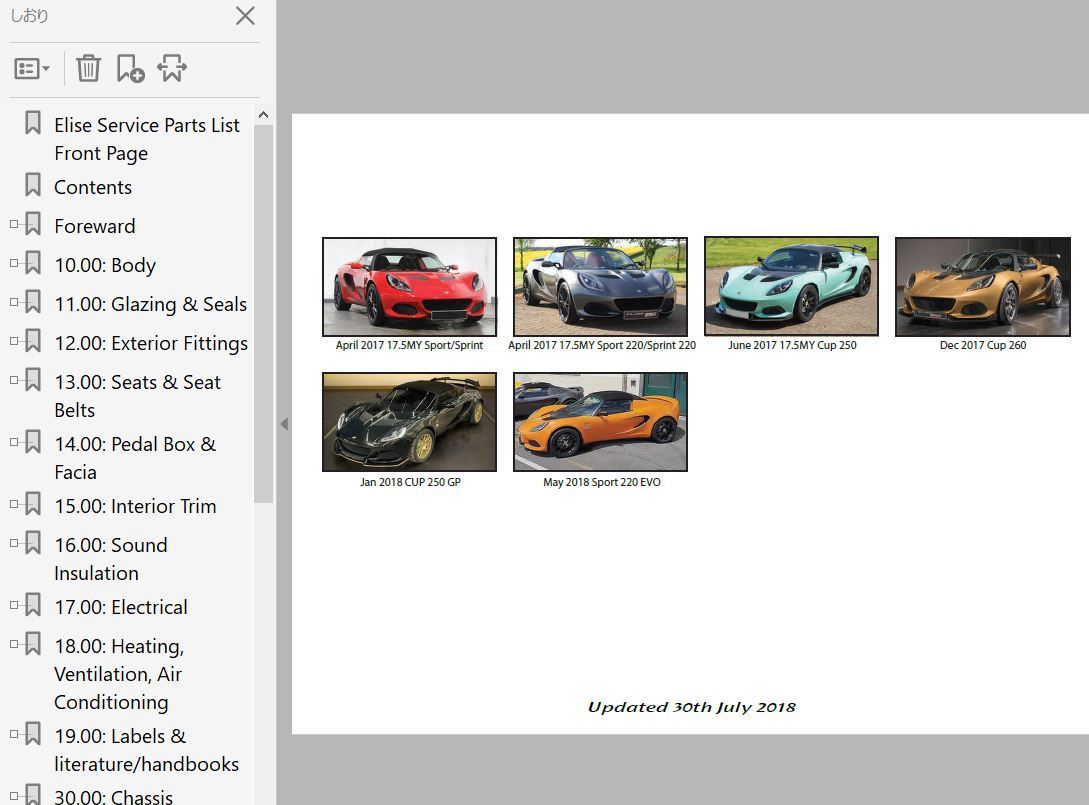Image resolution: width=1089 pixels, height=805 pixels.
Task: Click bookmark icon beside Contents
Action: 33,185
